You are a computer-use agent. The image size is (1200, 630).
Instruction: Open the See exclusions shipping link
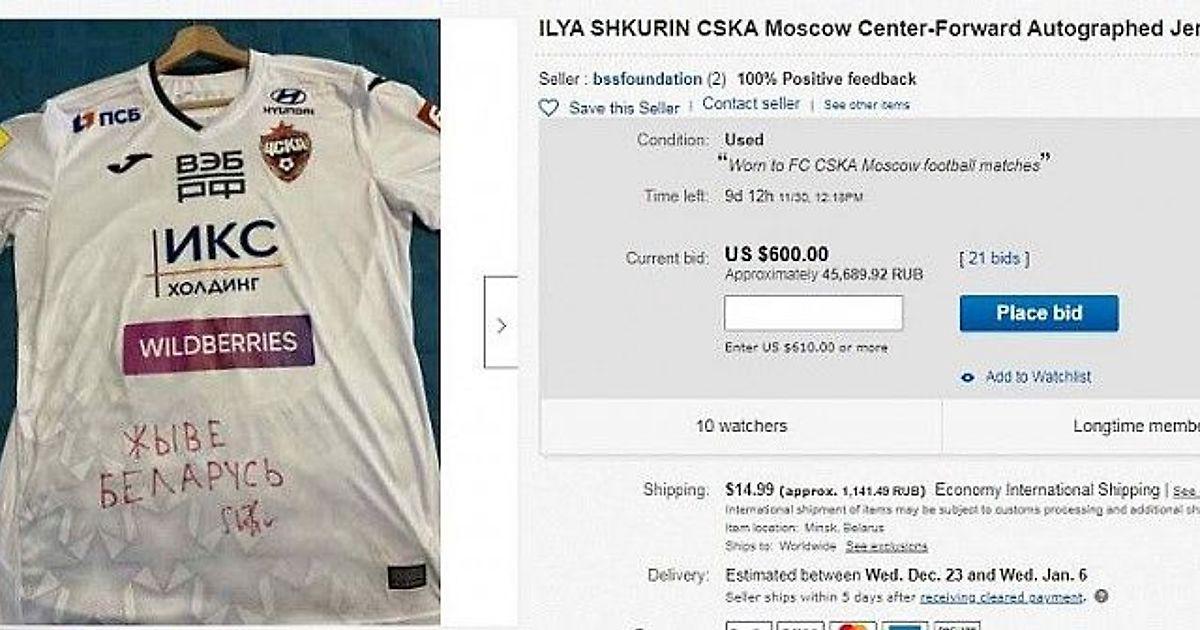(x=886, y=546)
